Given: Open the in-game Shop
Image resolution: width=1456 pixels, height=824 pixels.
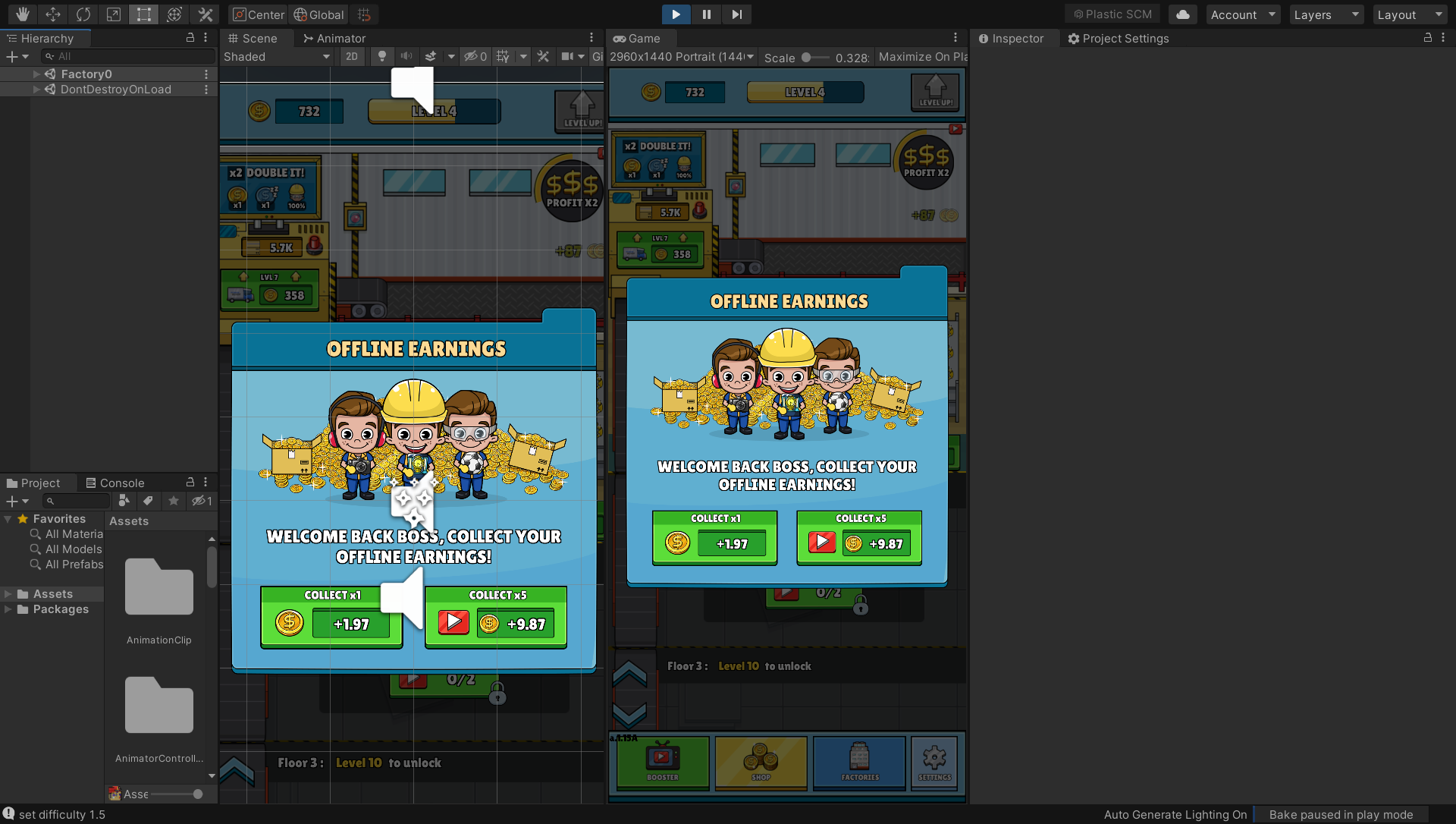Looking at the screenshot, I should [x=760, y=763].
